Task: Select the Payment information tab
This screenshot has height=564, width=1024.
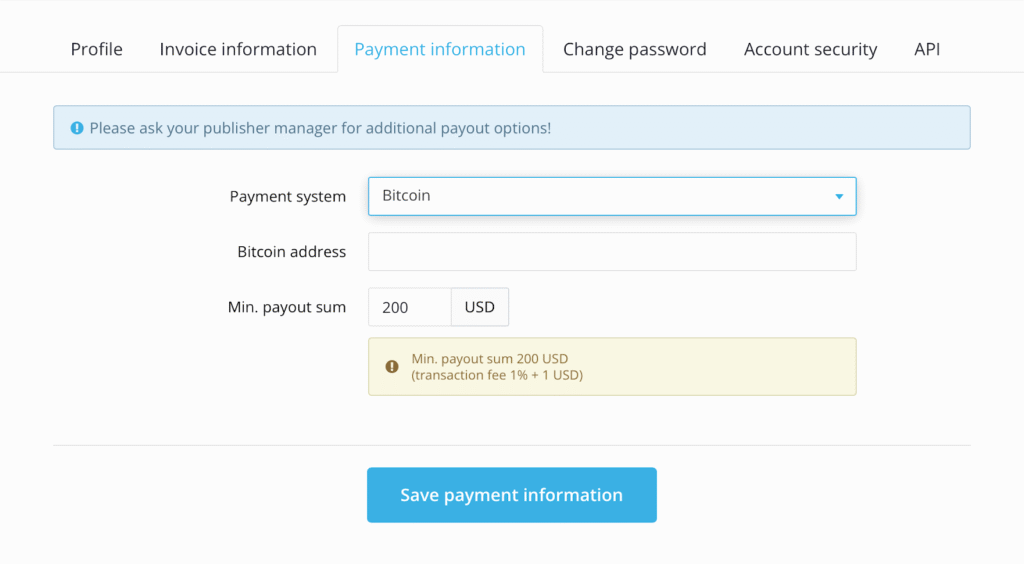Action: [x=440, y=49]
